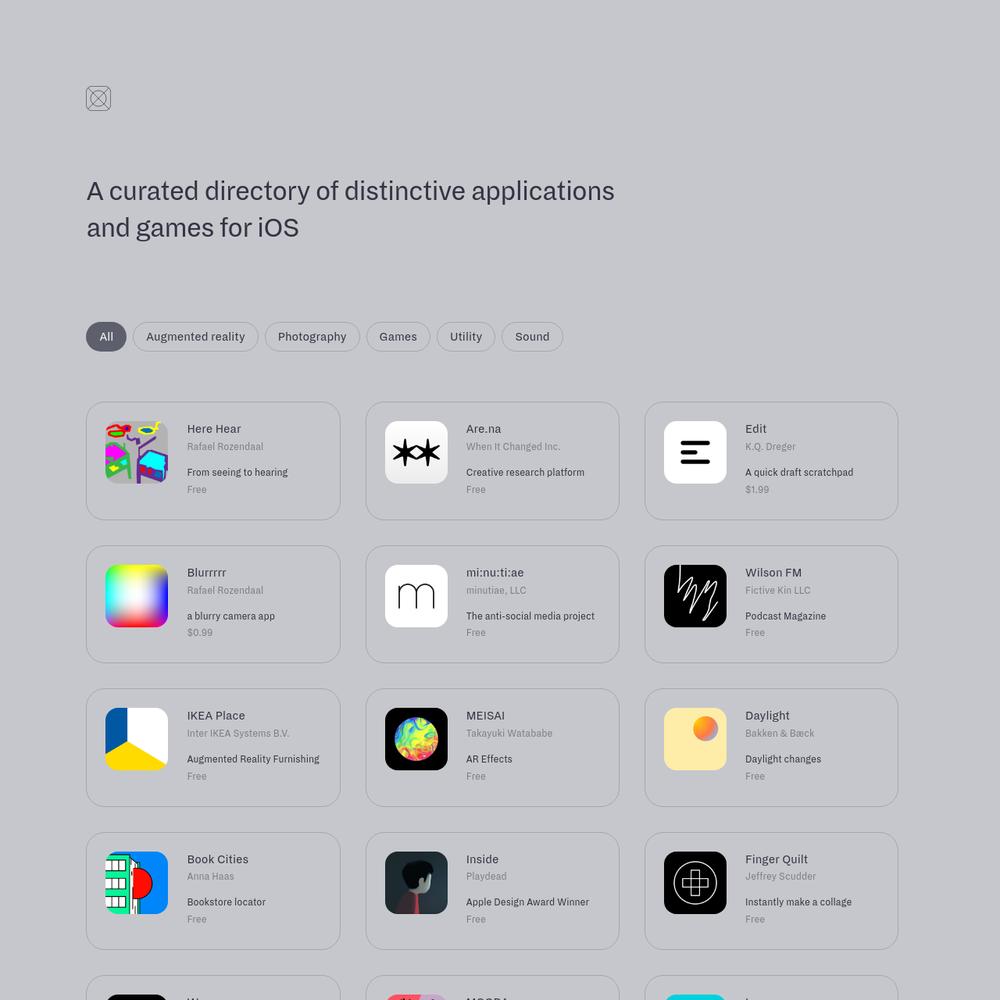Open the Inside title link
Screen dimensions: 1000x1000
pos(482,859)
